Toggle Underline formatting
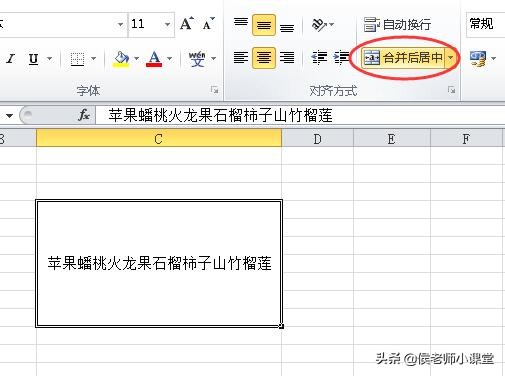505x376 pixels. [x=33, y=59]
